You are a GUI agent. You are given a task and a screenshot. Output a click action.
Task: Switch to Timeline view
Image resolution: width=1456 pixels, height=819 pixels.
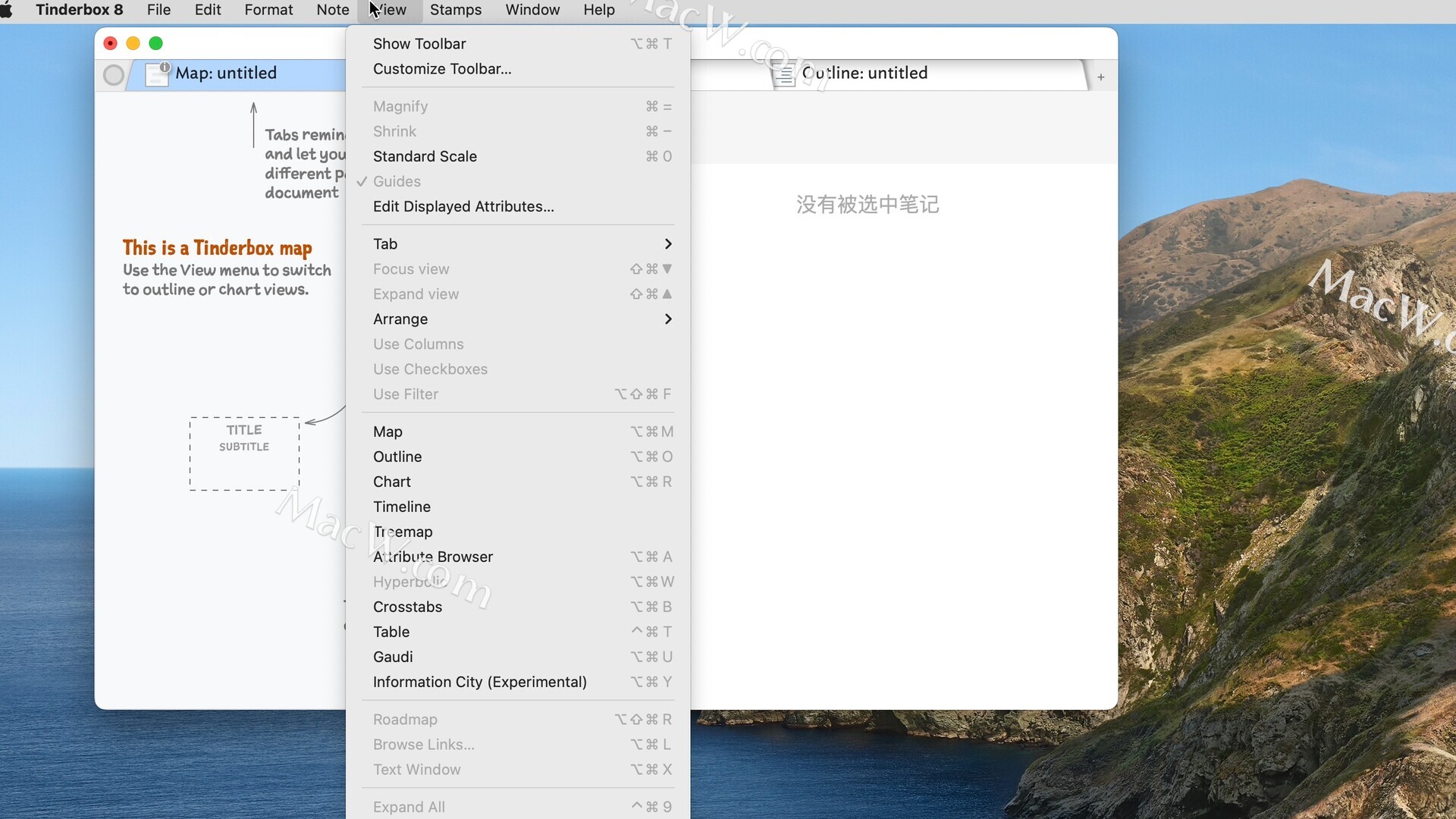pos(518,507)
